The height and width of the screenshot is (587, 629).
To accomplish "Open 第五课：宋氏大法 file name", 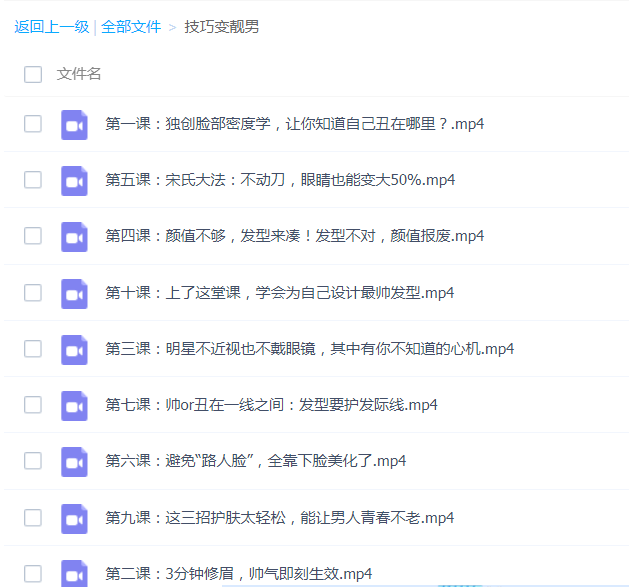I will click(x=280, y=180).
